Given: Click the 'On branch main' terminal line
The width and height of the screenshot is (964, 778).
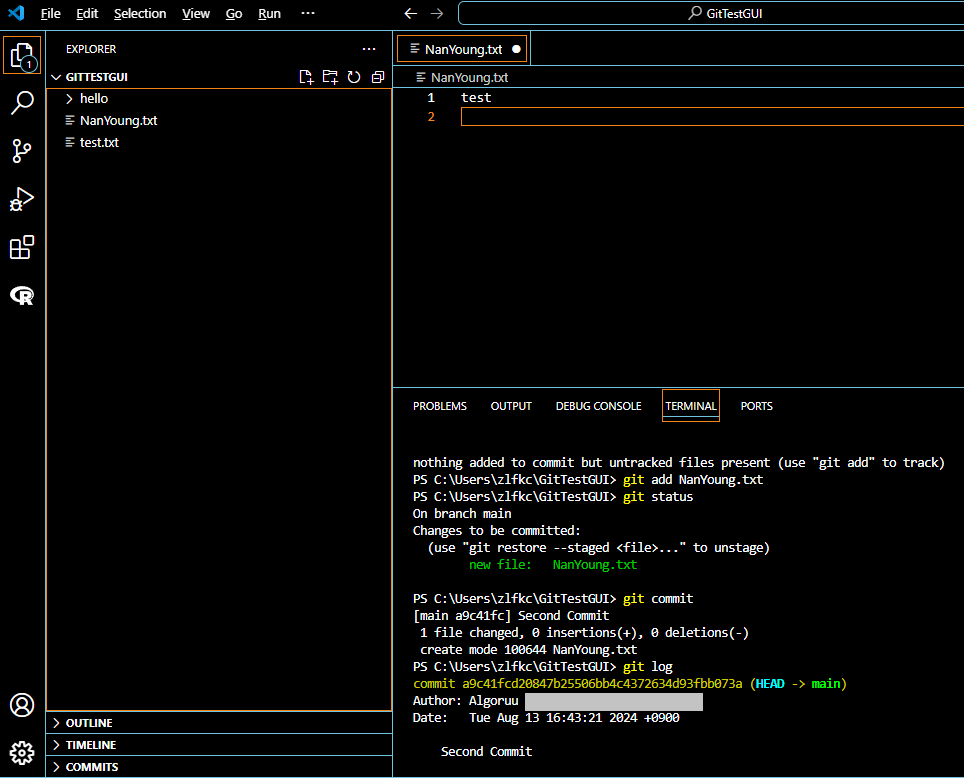Looking at the screenshot, I should [462, 514].
